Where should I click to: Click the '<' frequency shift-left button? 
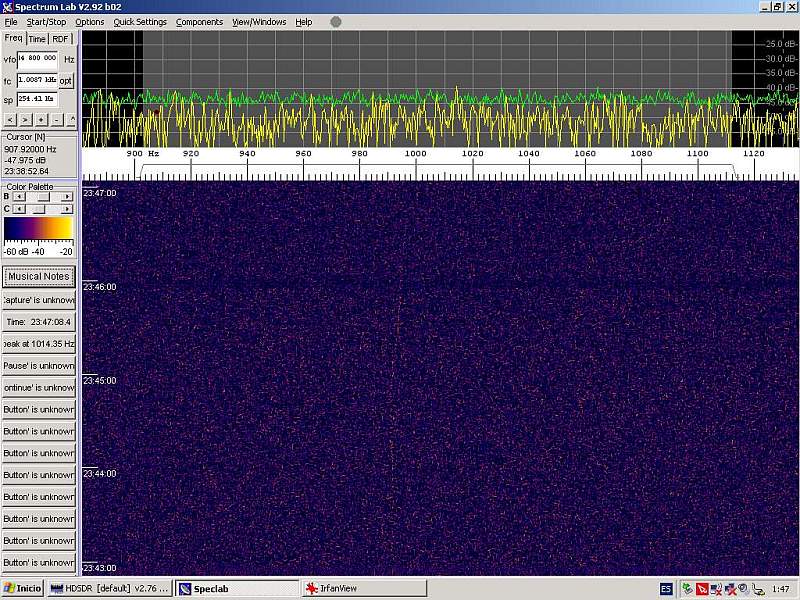(x=10, y=119)
